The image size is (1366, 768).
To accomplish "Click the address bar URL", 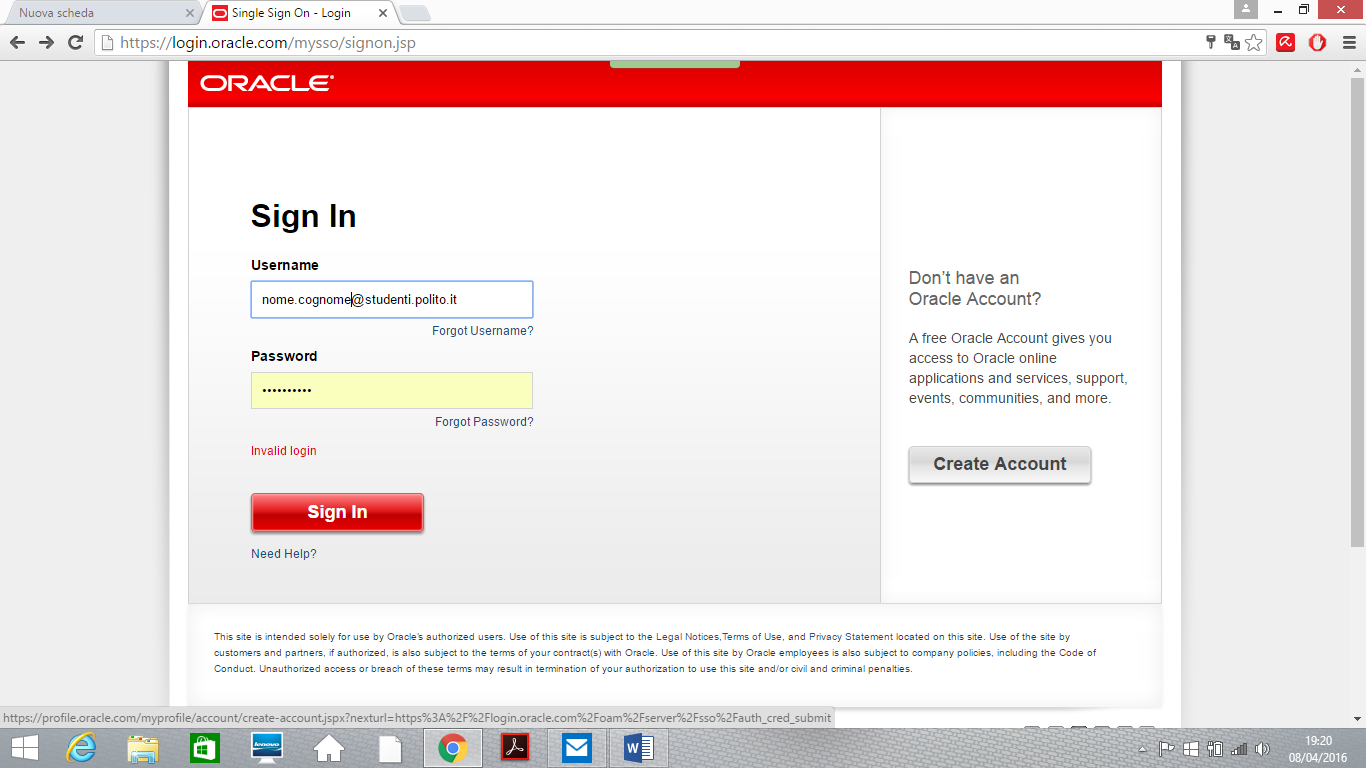I will pos(267,43).
